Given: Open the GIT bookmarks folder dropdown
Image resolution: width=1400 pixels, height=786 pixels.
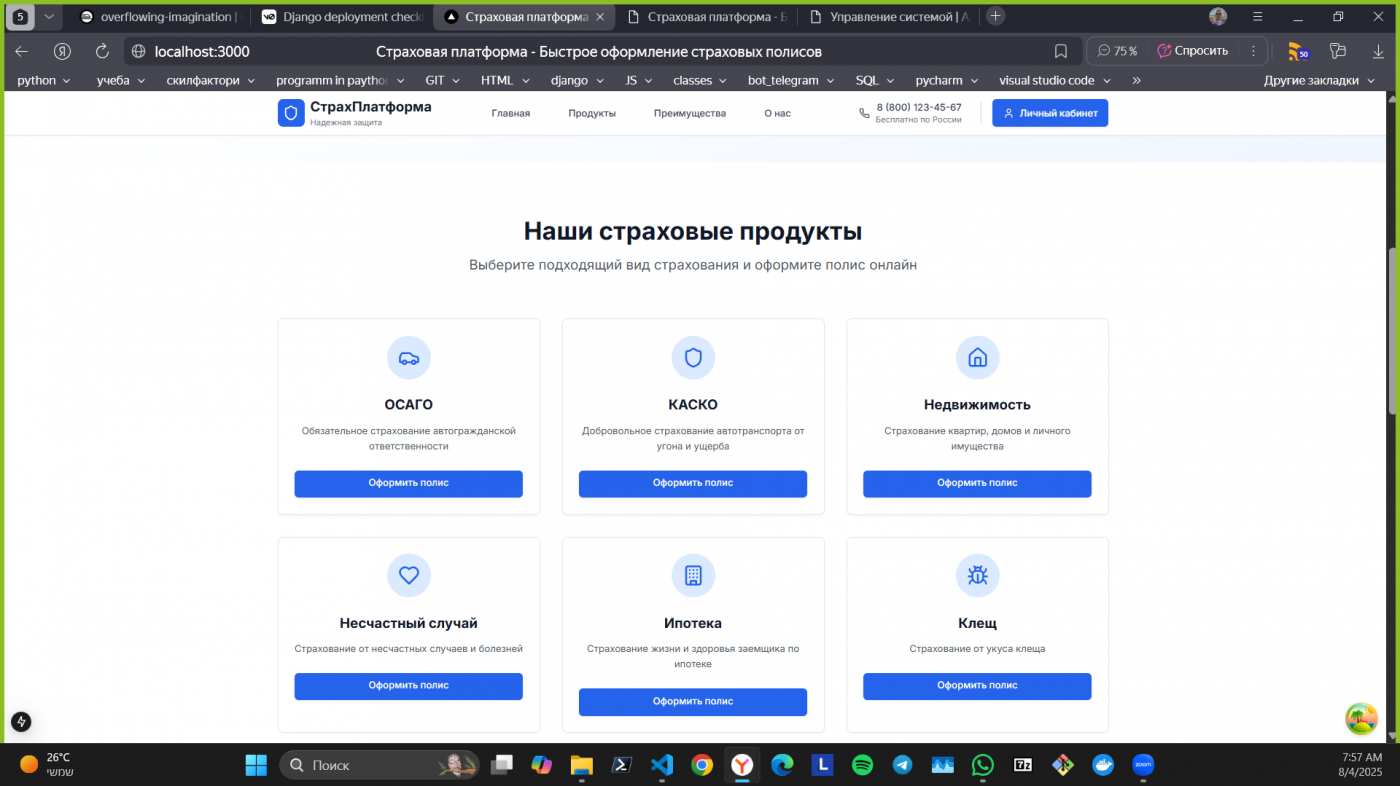Looking at the screenshot, I should pos(443,80).
